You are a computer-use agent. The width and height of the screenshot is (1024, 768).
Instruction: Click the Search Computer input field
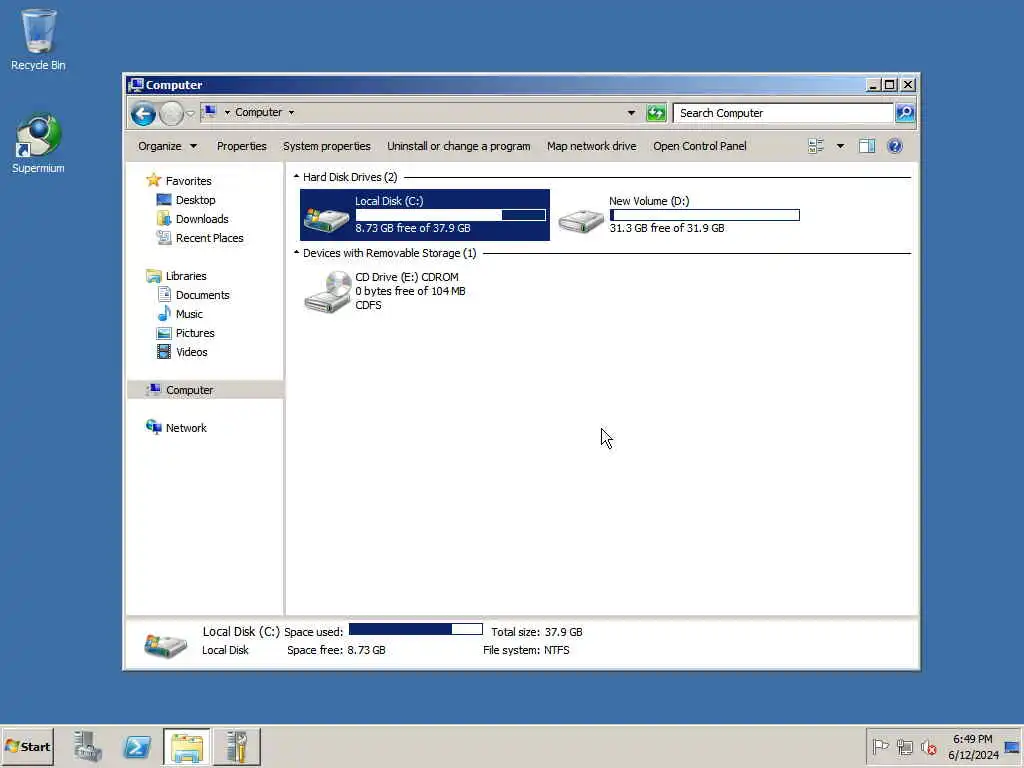click(x=784, y=113)
